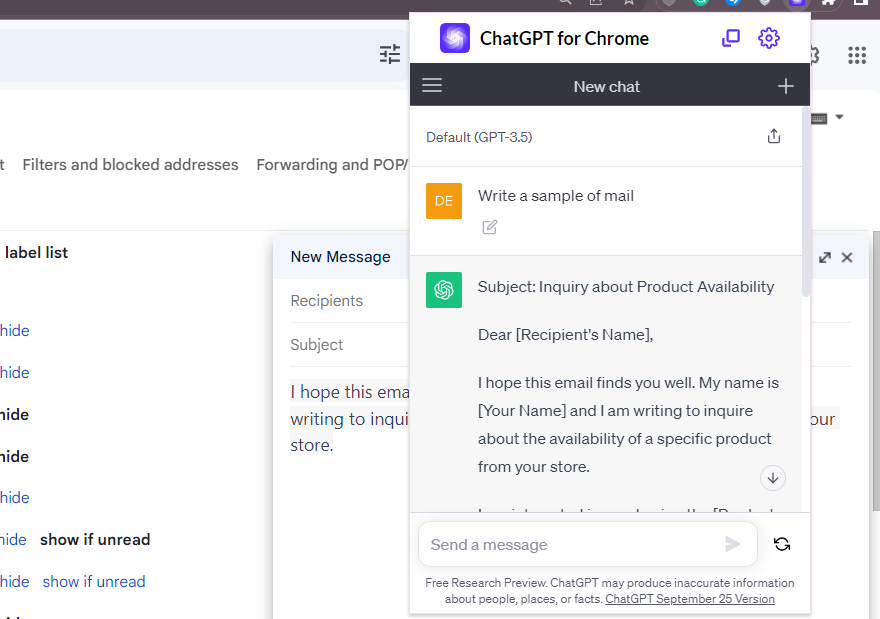The width and height of the screenshot is (880, 619).
Task: Click the Gmail page vertical scrollbar
Action: [876, 370]
